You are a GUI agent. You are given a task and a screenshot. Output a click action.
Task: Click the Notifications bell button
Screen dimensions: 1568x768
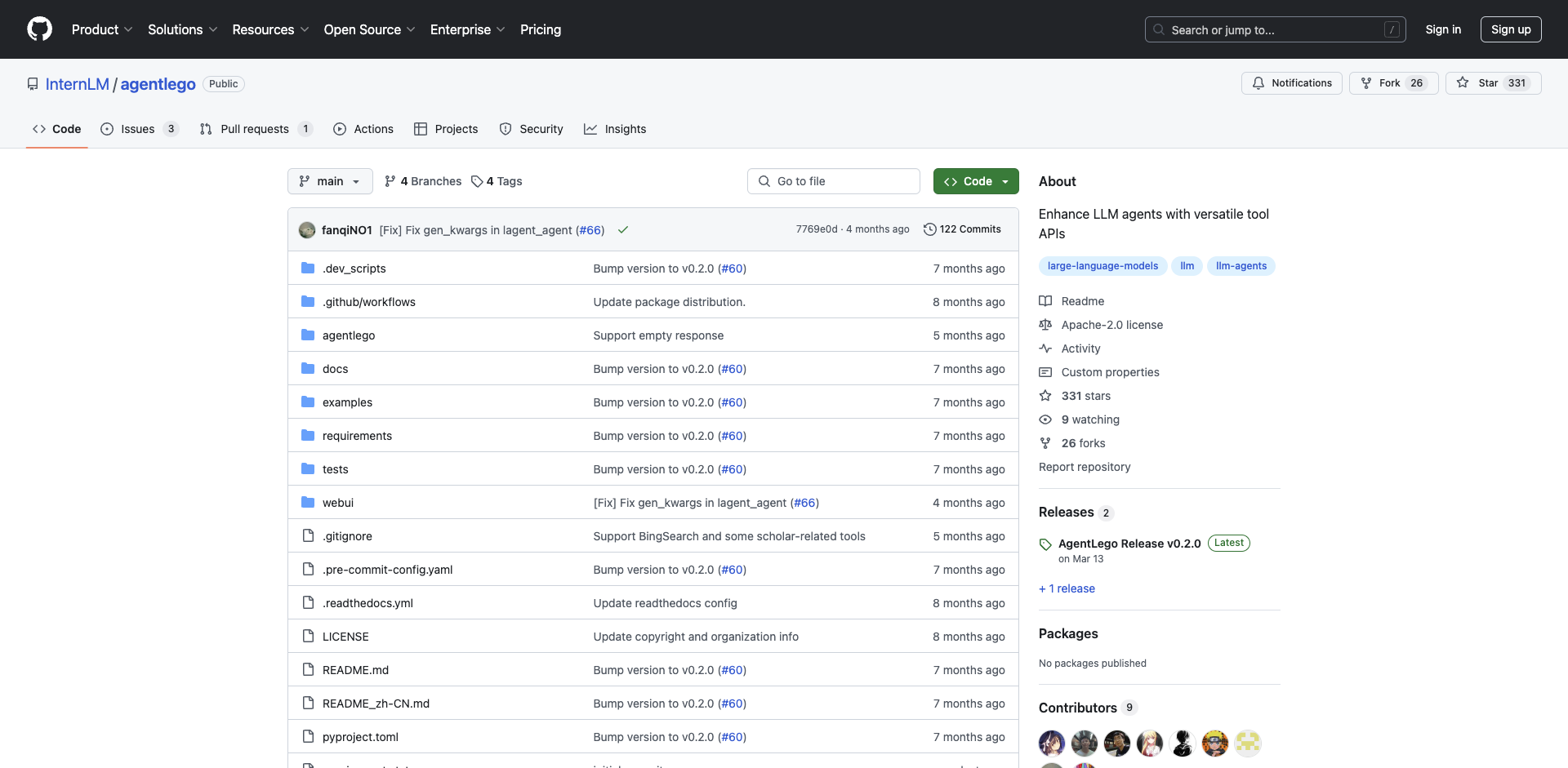tap(1292, 83)
